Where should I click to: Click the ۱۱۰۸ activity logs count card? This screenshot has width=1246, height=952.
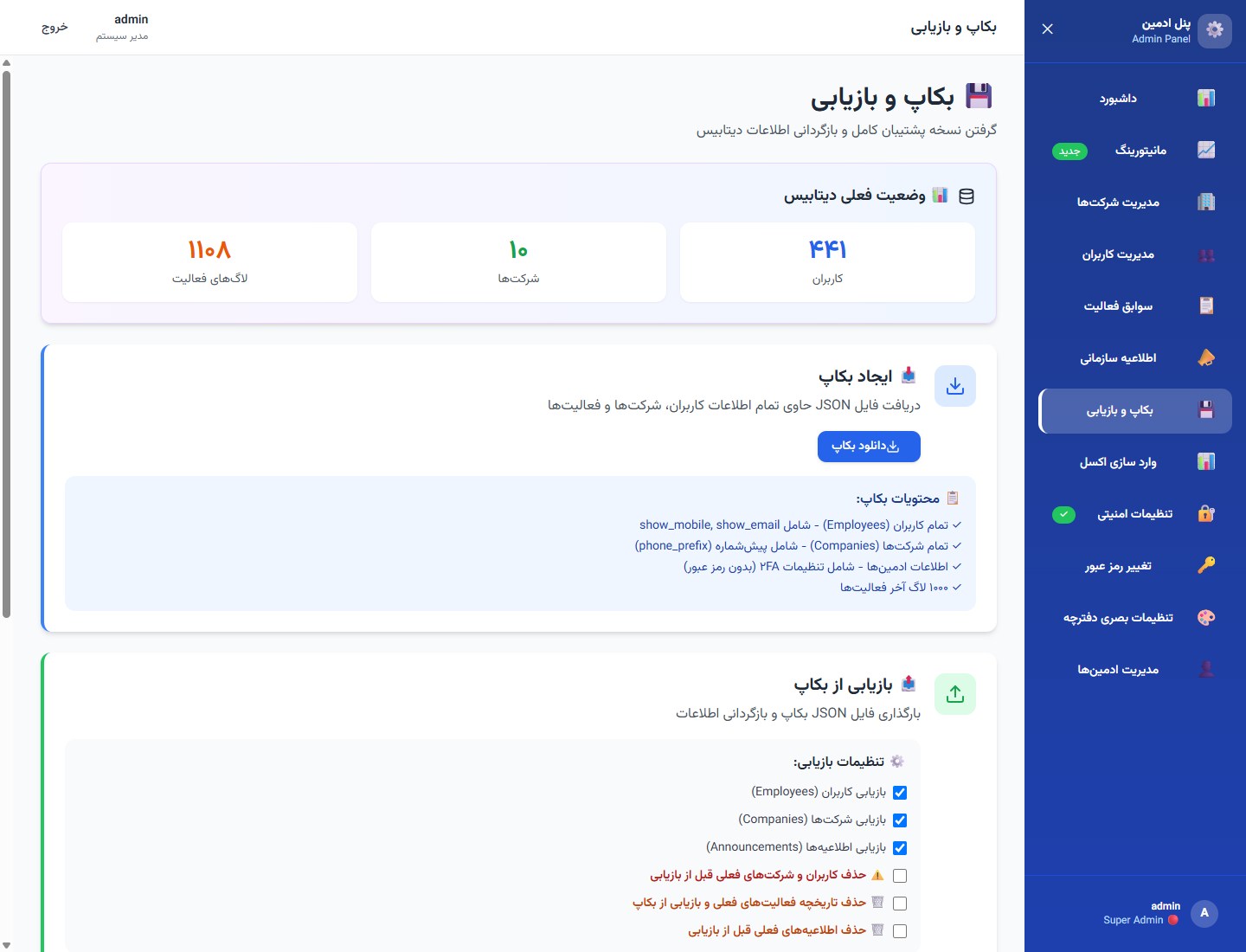tap(209, 262)
